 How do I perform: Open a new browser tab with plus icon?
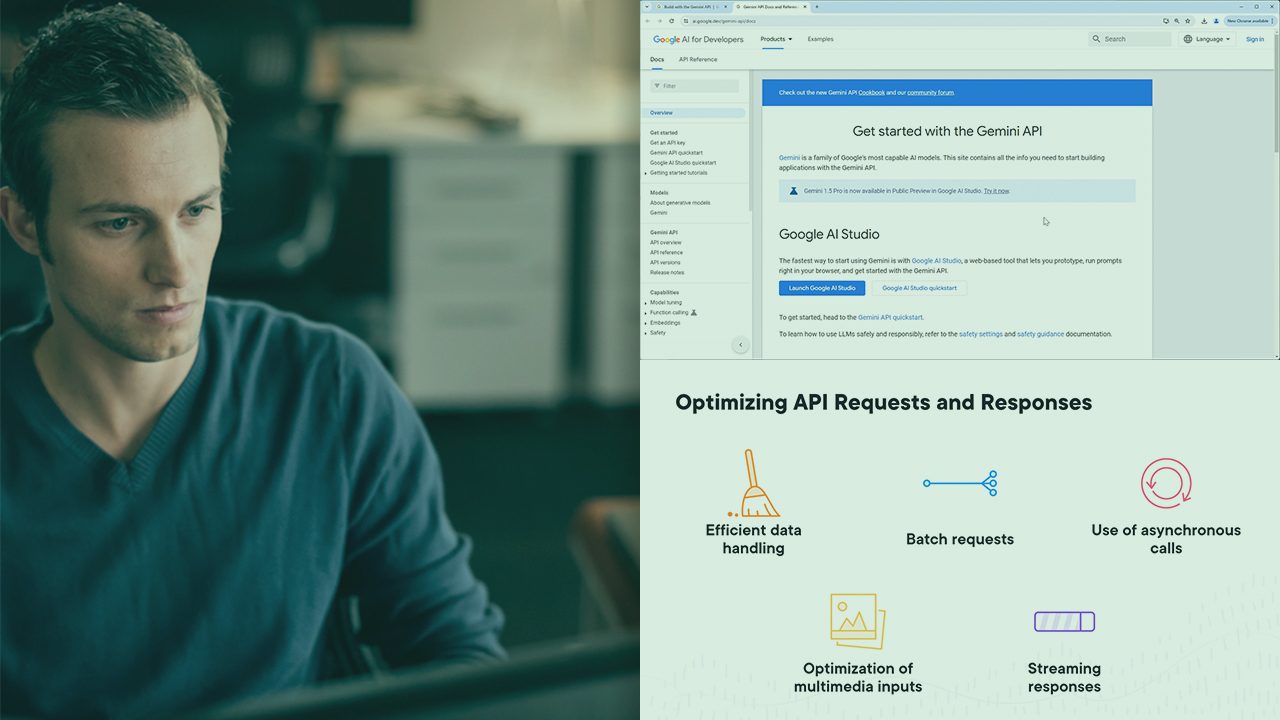coord(817,7)
